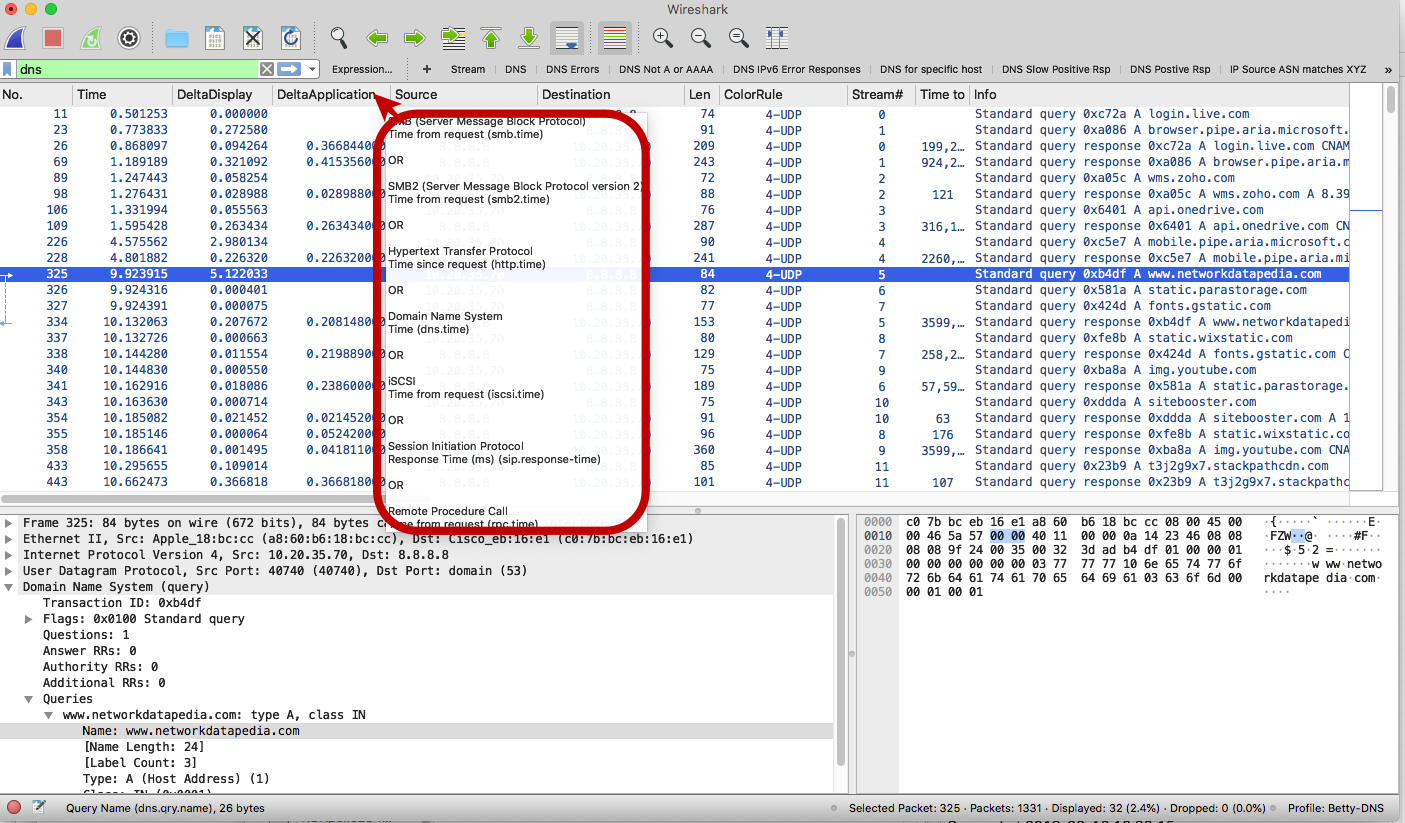The image size is (1405, 823).
Task: Sort by the Len column header
Action: tap(702, 94)
